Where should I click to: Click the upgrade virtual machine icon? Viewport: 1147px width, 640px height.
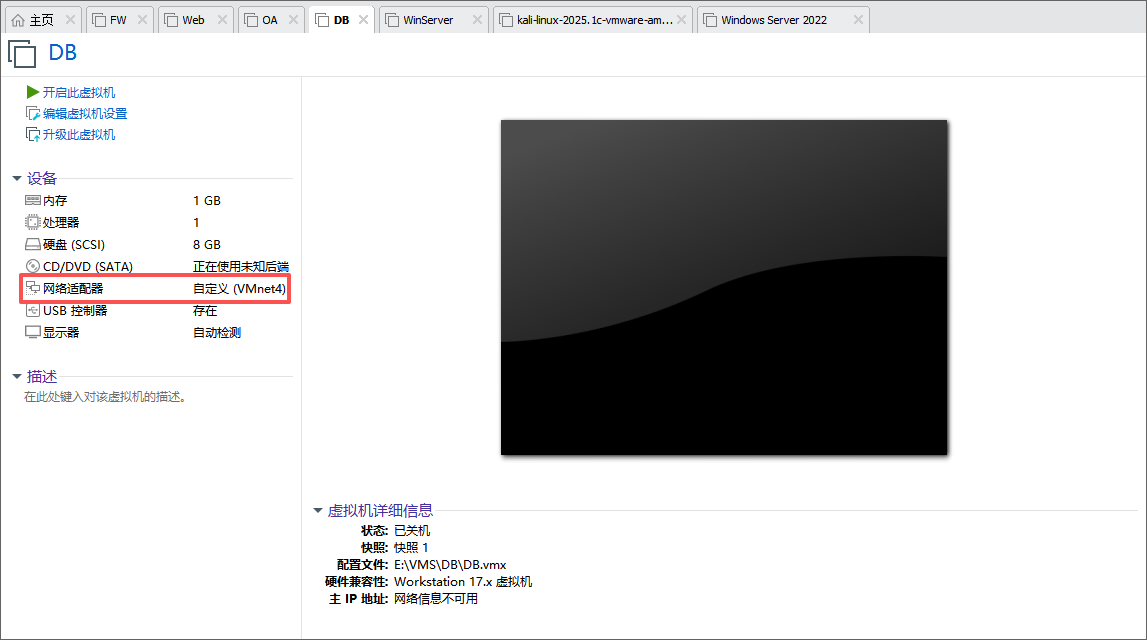[32, 135]
